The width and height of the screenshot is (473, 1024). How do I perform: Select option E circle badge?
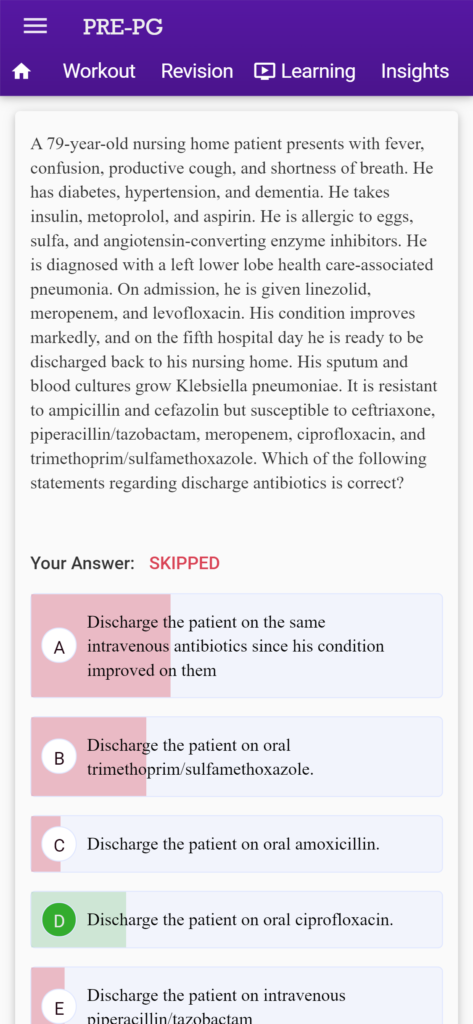(59, 1008)
